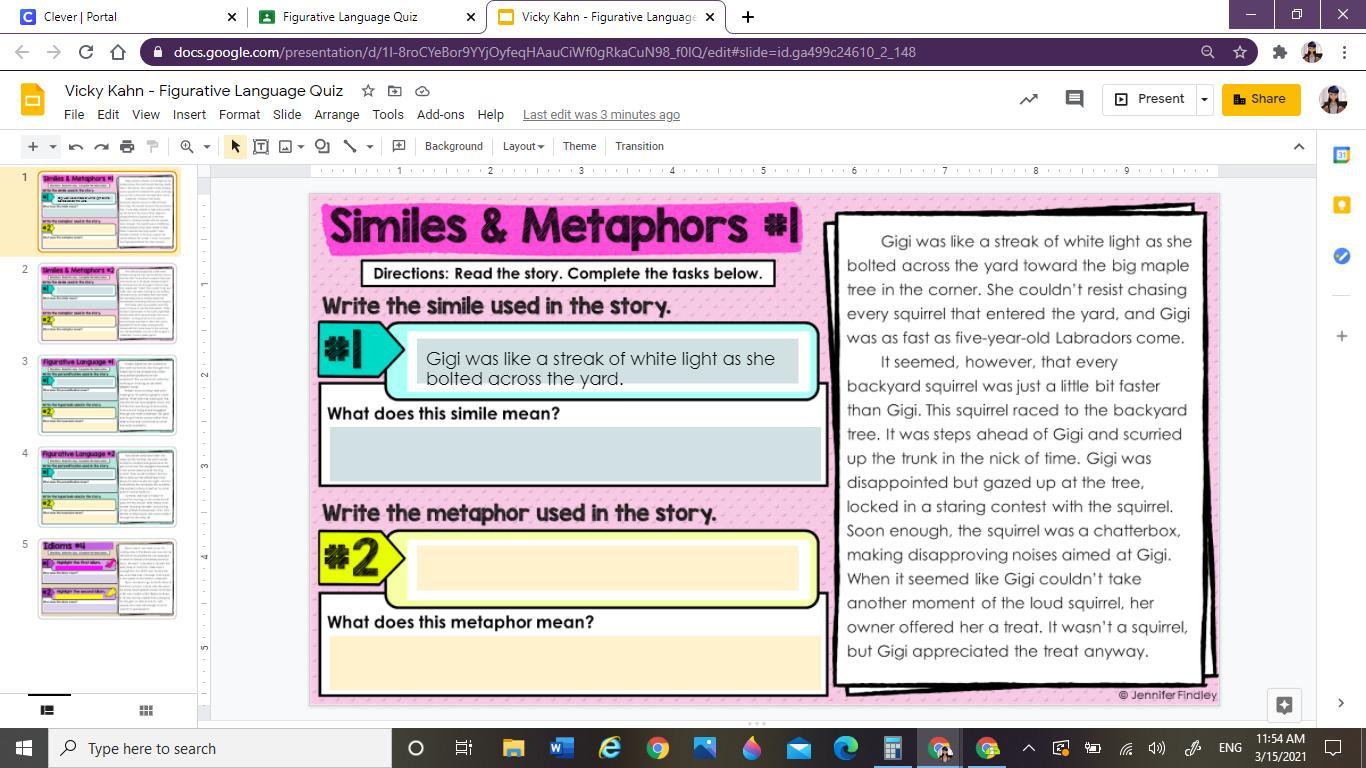The width and height of the screenshot is (1366, 768).
Task: Open the View menu
Action: click(146, 115)
